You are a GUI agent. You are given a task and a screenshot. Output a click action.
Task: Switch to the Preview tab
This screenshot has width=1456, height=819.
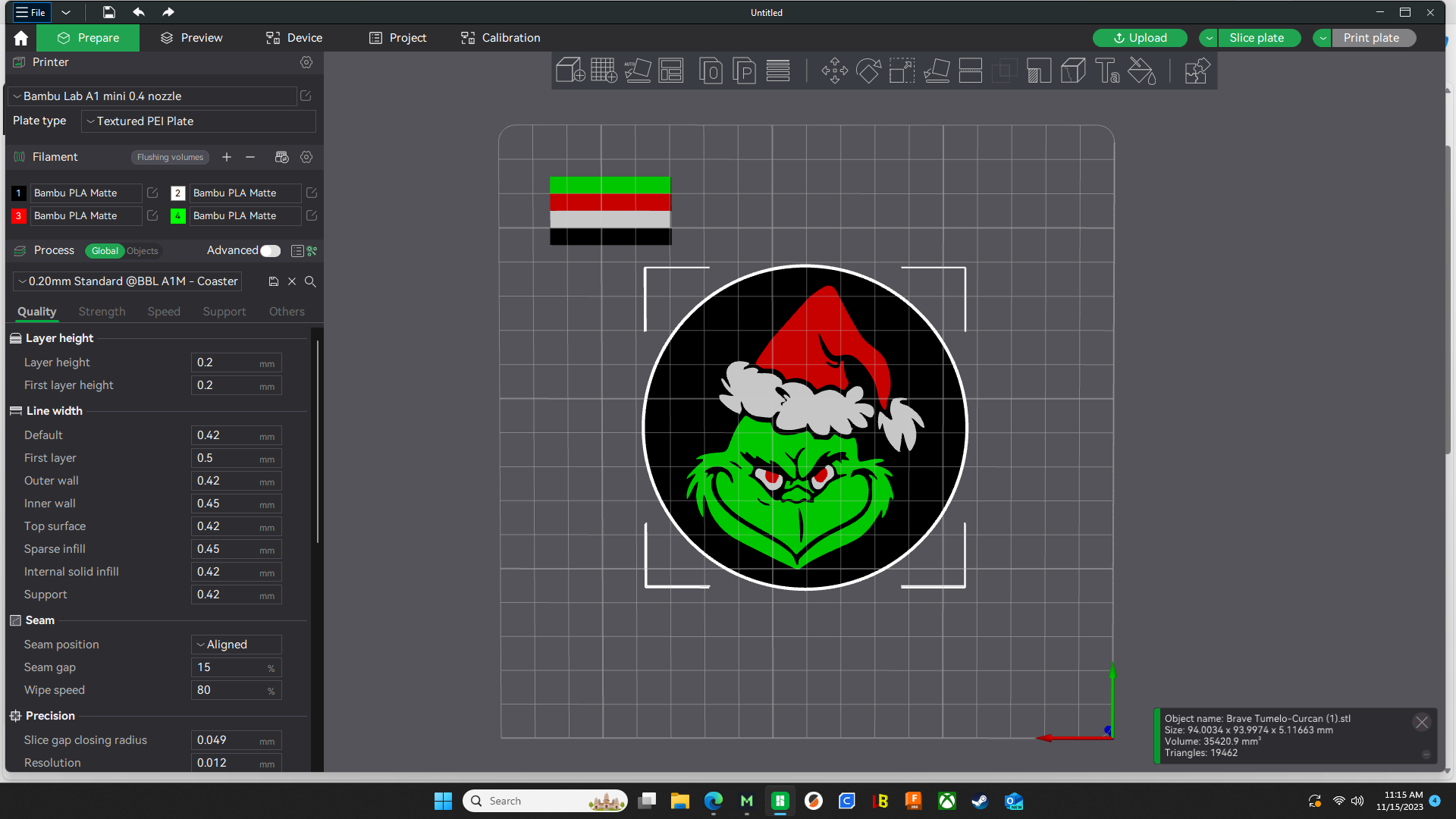(192, 38)
